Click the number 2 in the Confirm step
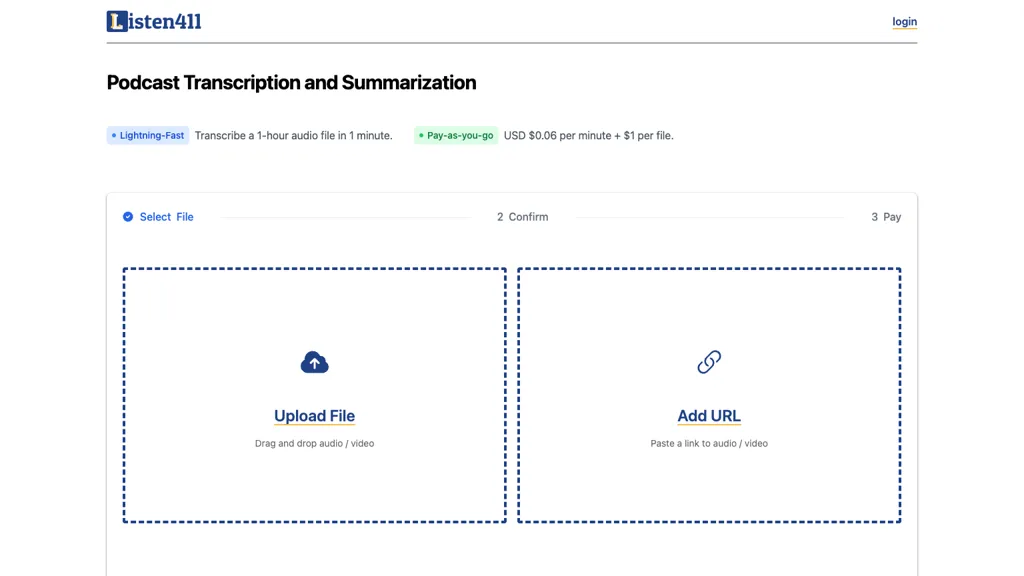The height and width of the screenshot is (576, 1024). tap(500, 217)
